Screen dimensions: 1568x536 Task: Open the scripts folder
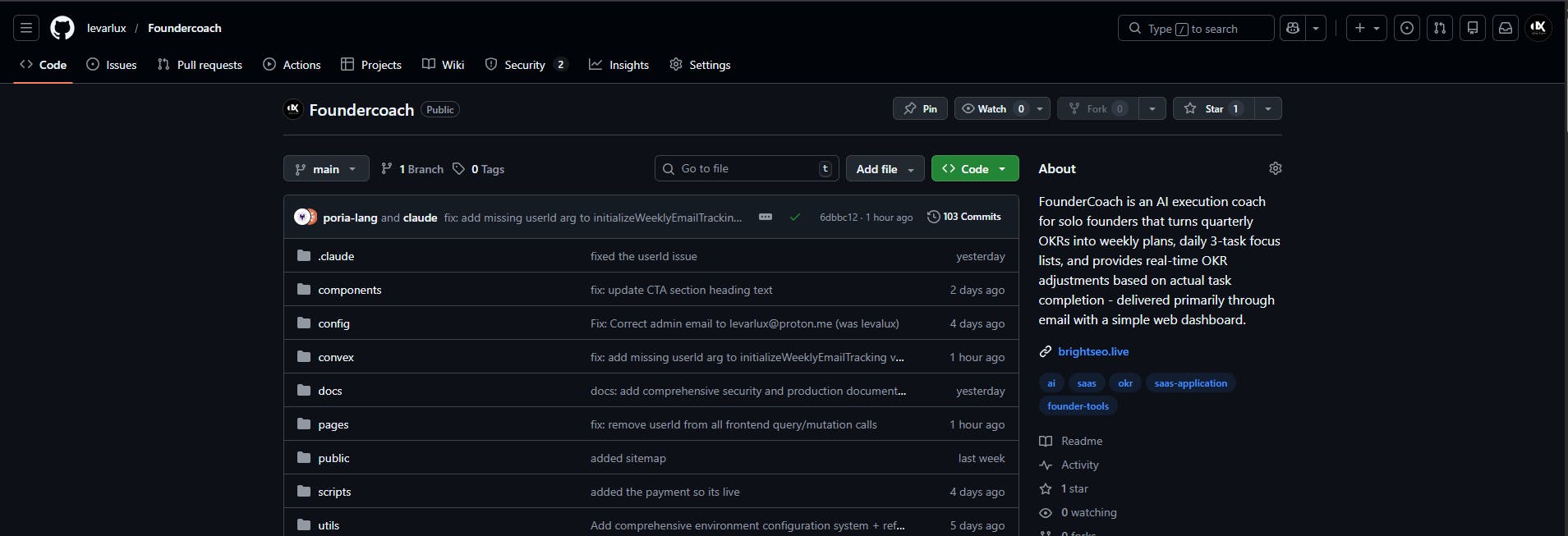334,492
